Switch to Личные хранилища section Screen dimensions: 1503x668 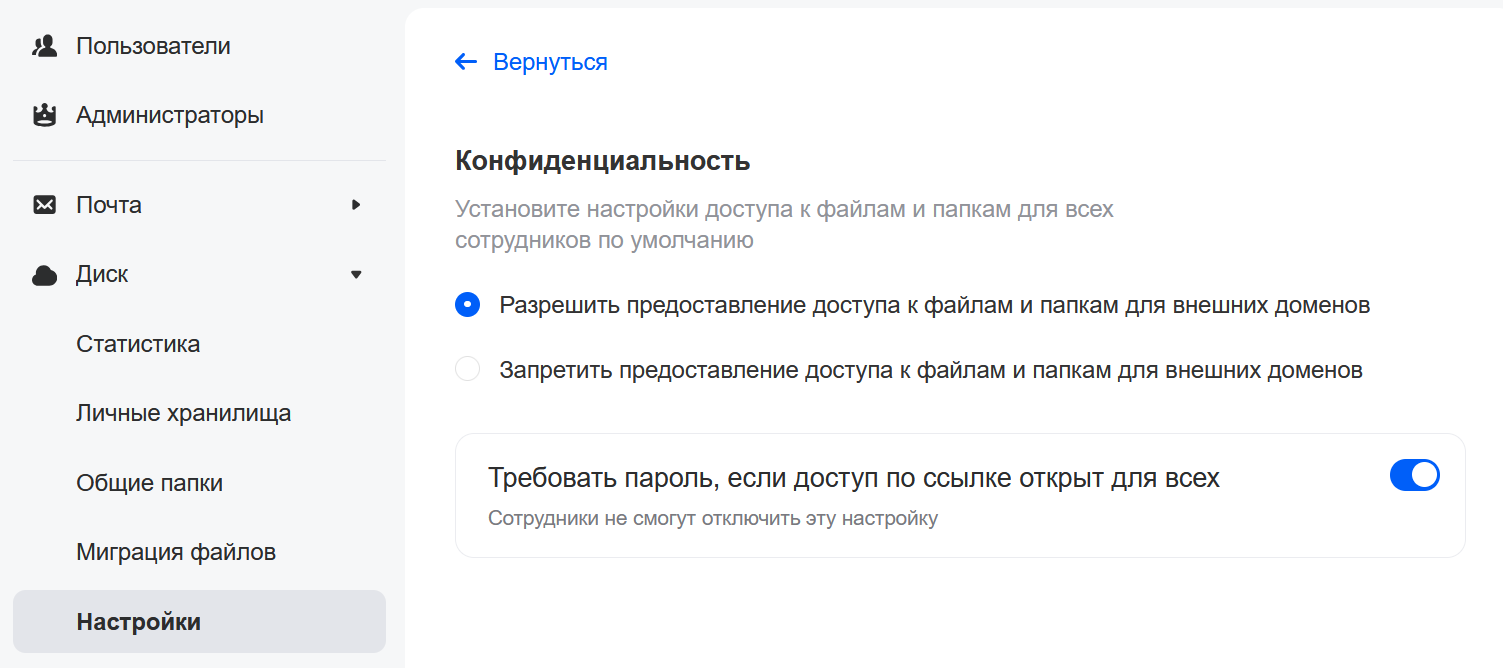click(183, 412)
